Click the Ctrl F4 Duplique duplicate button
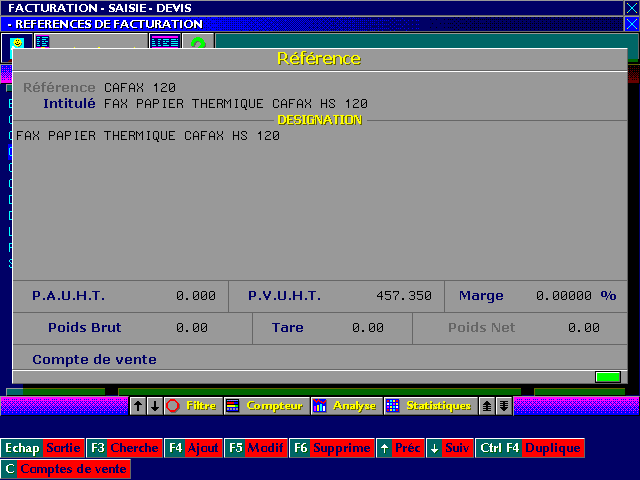The height and width of the screenshot is (480, 640). [530, 448]
